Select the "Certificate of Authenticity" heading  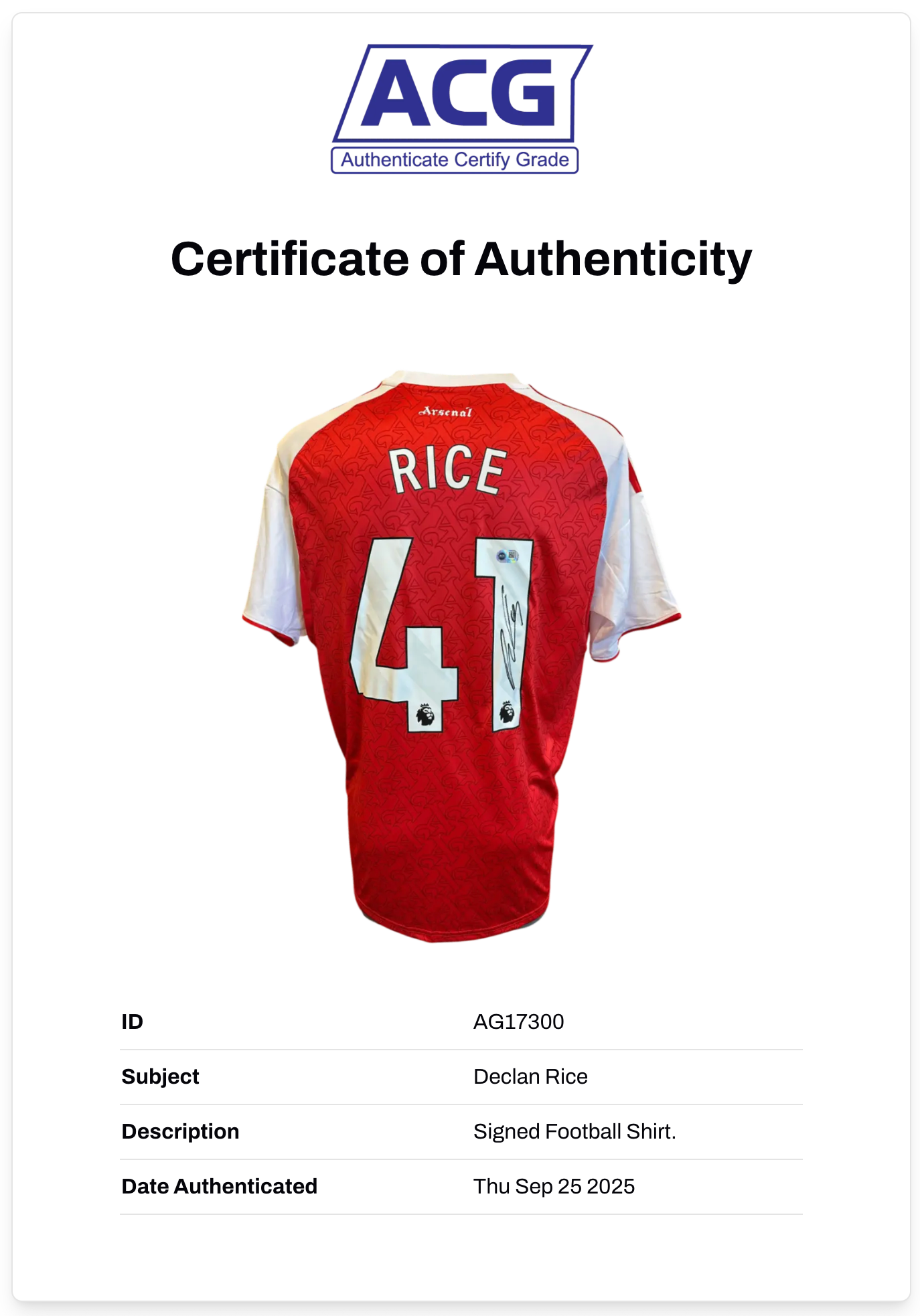[x=461, y=259]
